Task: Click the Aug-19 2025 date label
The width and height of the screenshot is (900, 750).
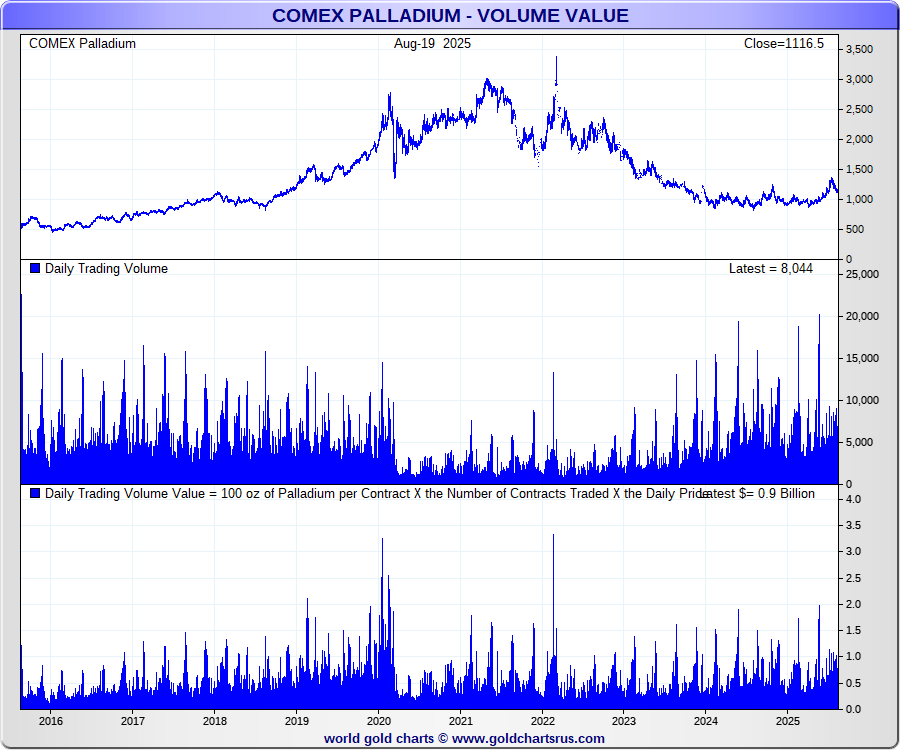Action: [432, 44]
